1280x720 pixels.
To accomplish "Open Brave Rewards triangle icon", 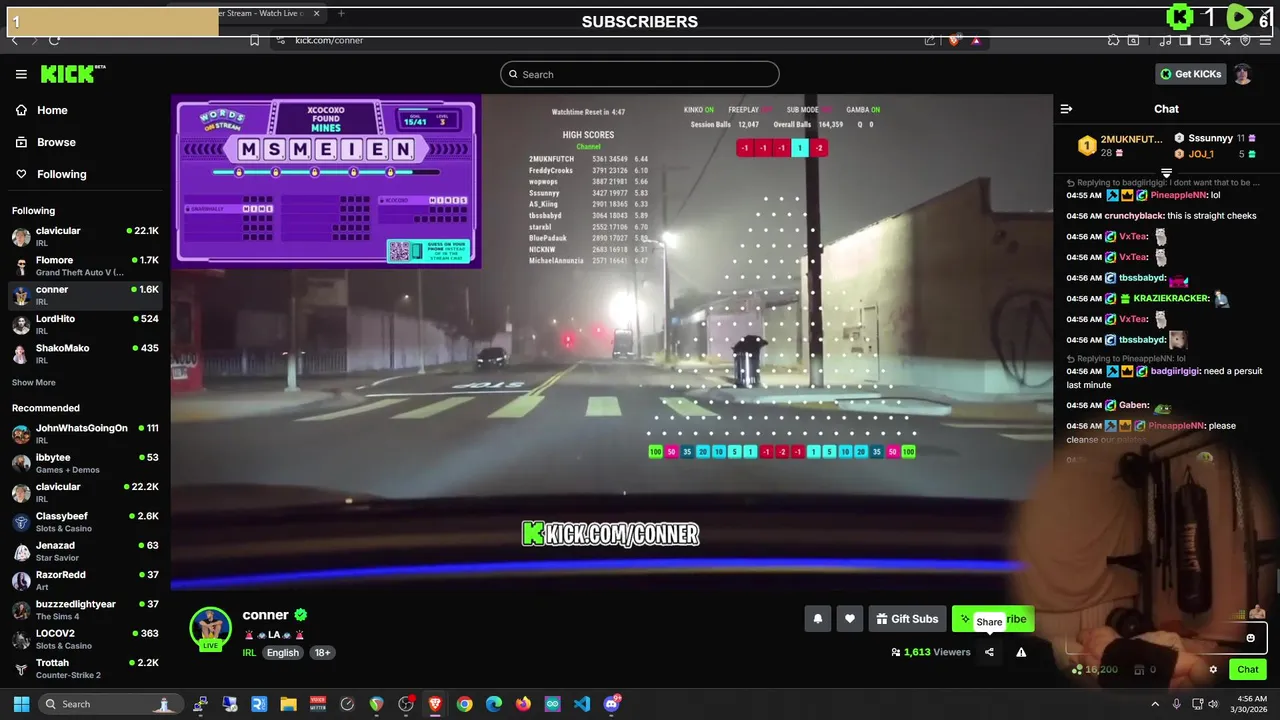I will click(x=976, y=40).
